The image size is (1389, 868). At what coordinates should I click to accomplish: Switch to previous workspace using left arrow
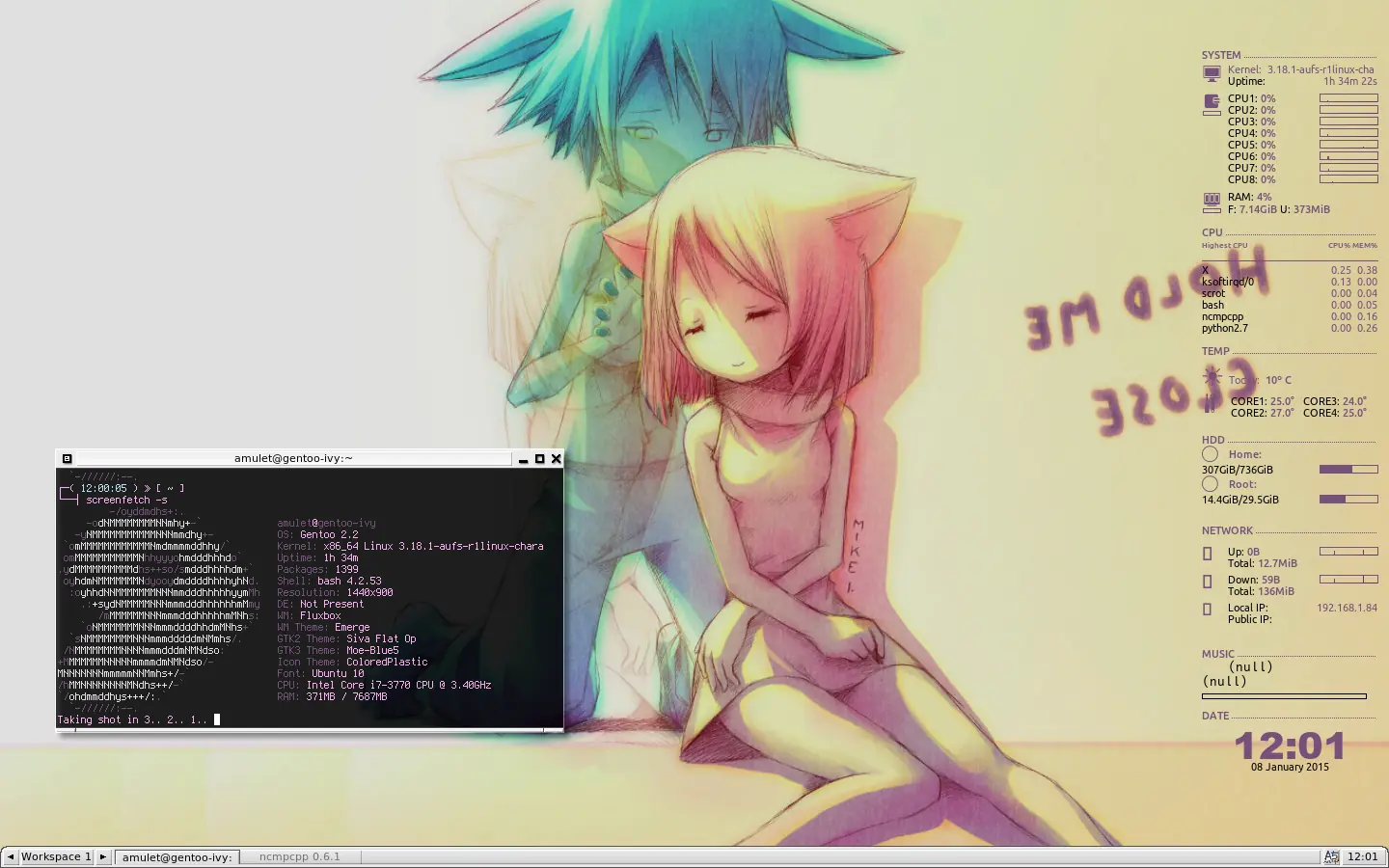tap(10, 856)
